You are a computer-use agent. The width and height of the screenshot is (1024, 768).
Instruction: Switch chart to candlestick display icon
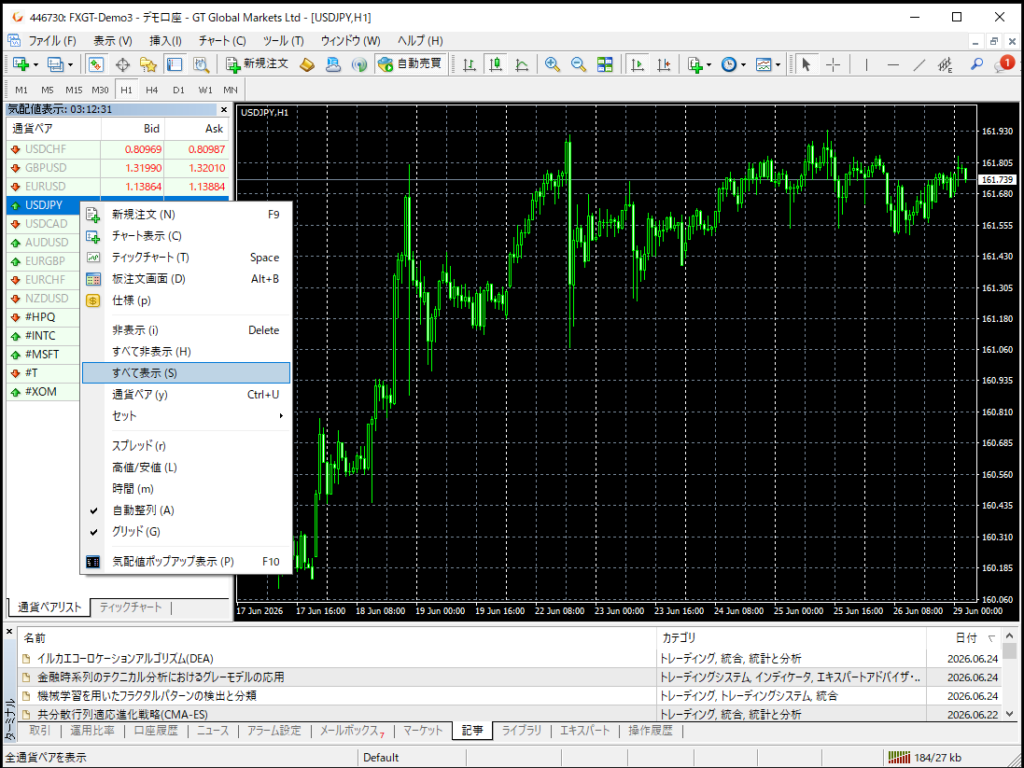coord(496,64)
